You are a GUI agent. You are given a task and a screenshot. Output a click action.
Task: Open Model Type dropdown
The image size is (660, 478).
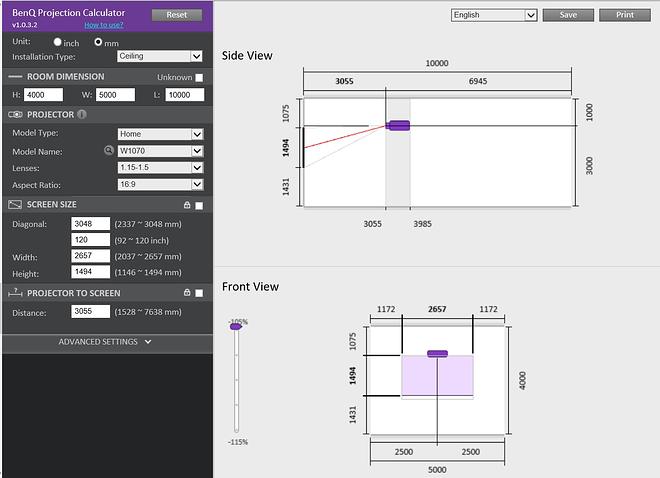click(x=160, y=134)
